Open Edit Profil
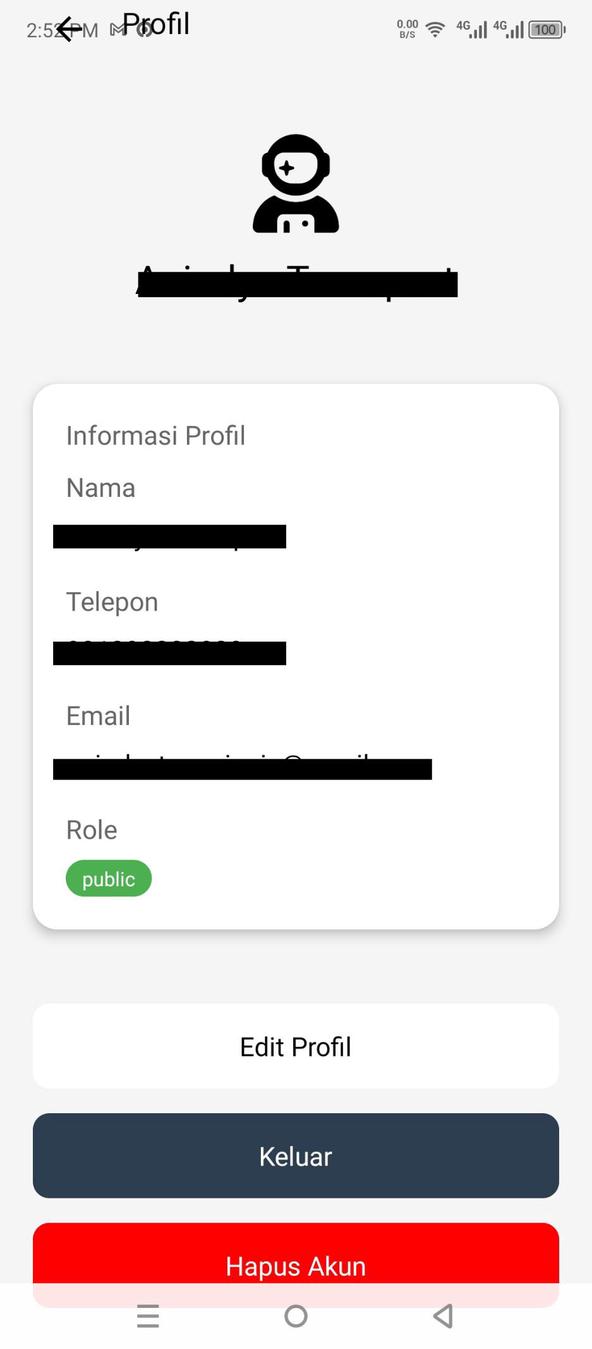 [296, 1046]
